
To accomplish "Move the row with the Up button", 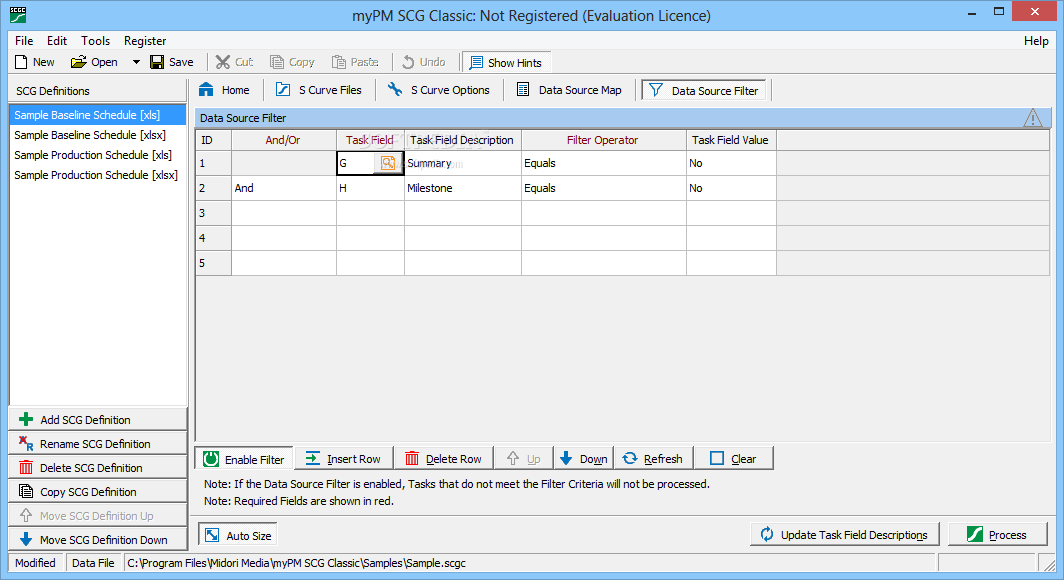I will coord(524,459).
